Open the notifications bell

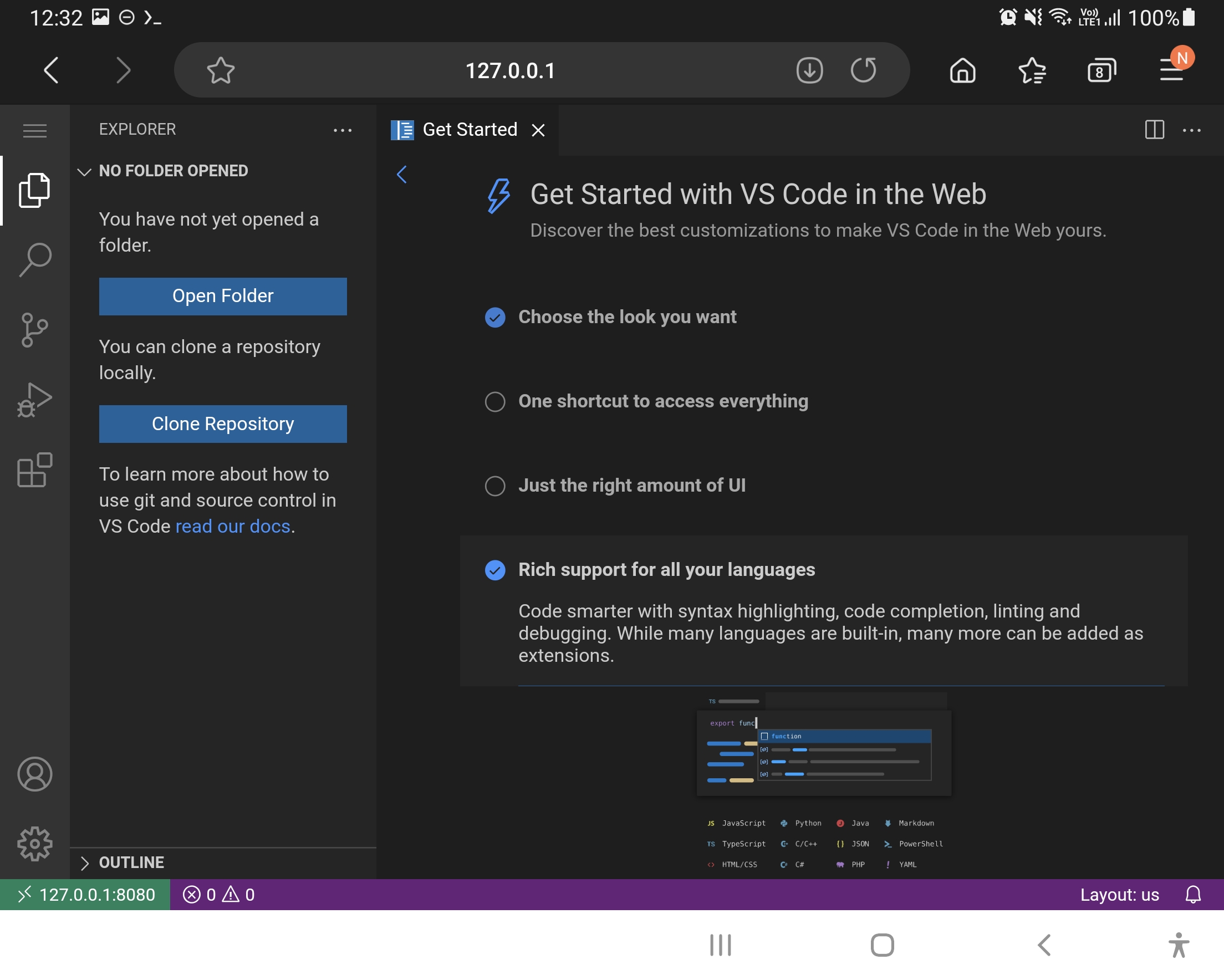pos(1193,894)
